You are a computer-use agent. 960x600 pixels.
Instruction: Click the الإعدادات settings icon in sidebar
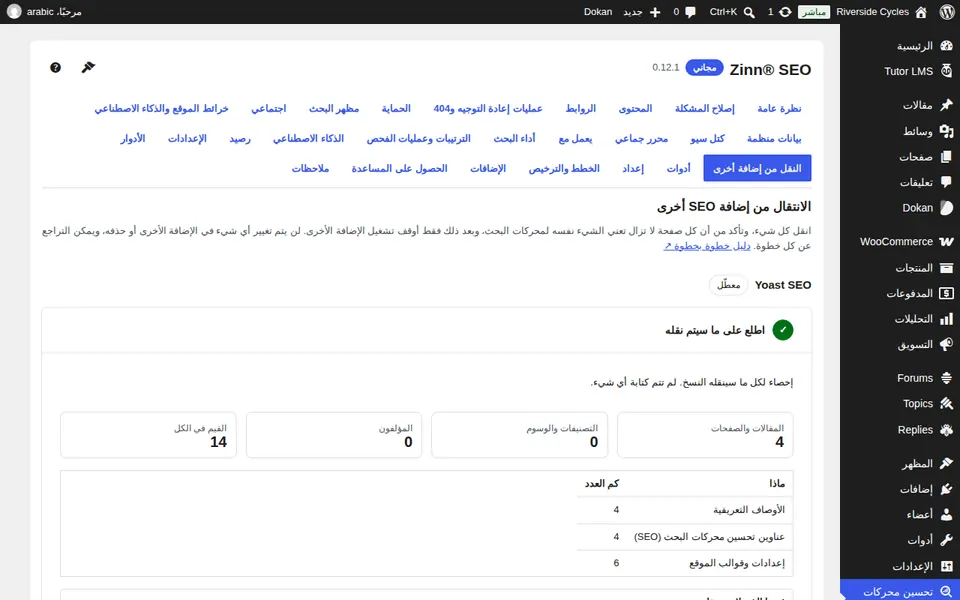point(947,566)
